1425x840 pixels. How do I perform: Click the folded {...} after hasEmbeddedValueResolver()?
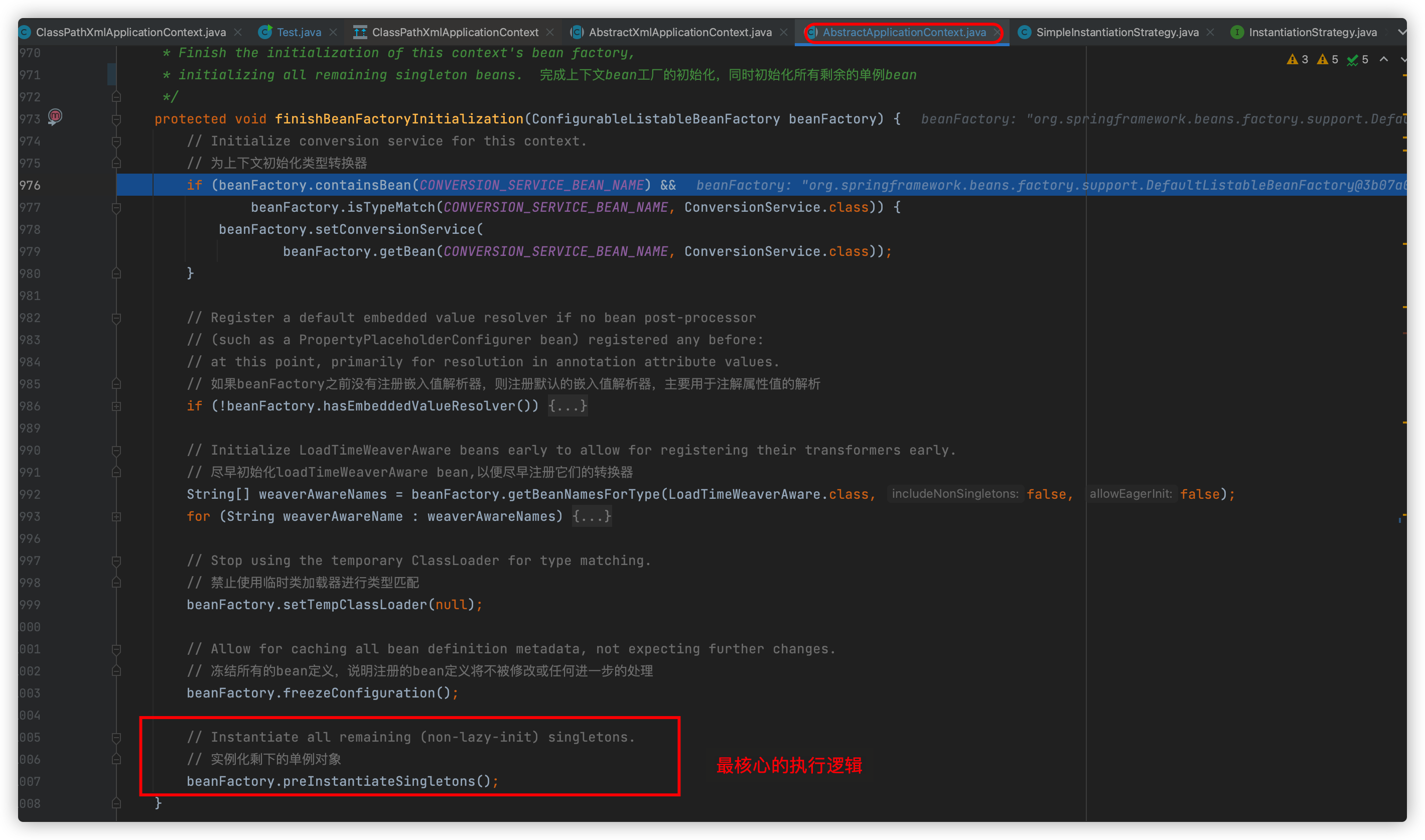pyautogui.click(x=567, y=406)
